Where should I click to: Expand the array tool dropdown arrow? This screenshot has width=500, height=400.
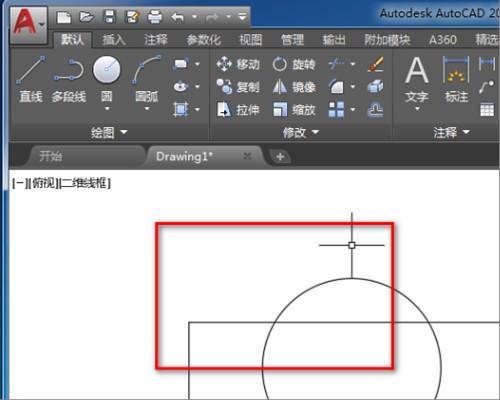(353, 109)
